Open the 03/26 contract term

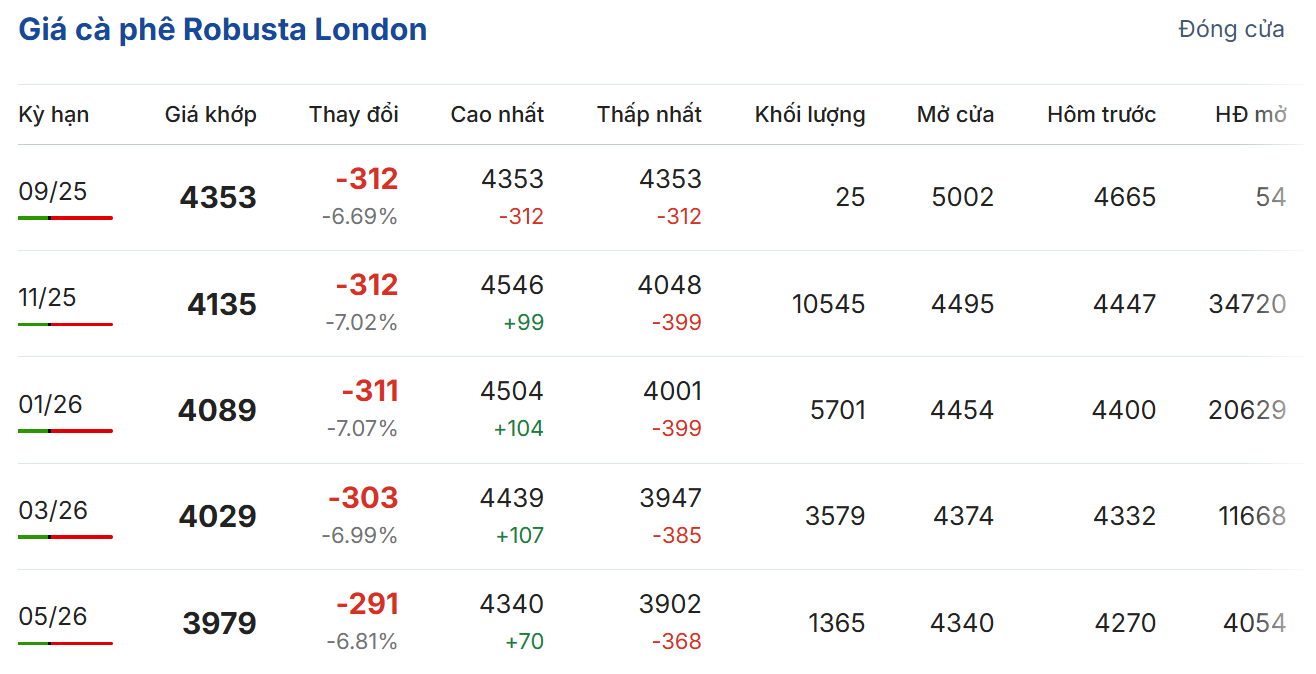pos(53,510)
